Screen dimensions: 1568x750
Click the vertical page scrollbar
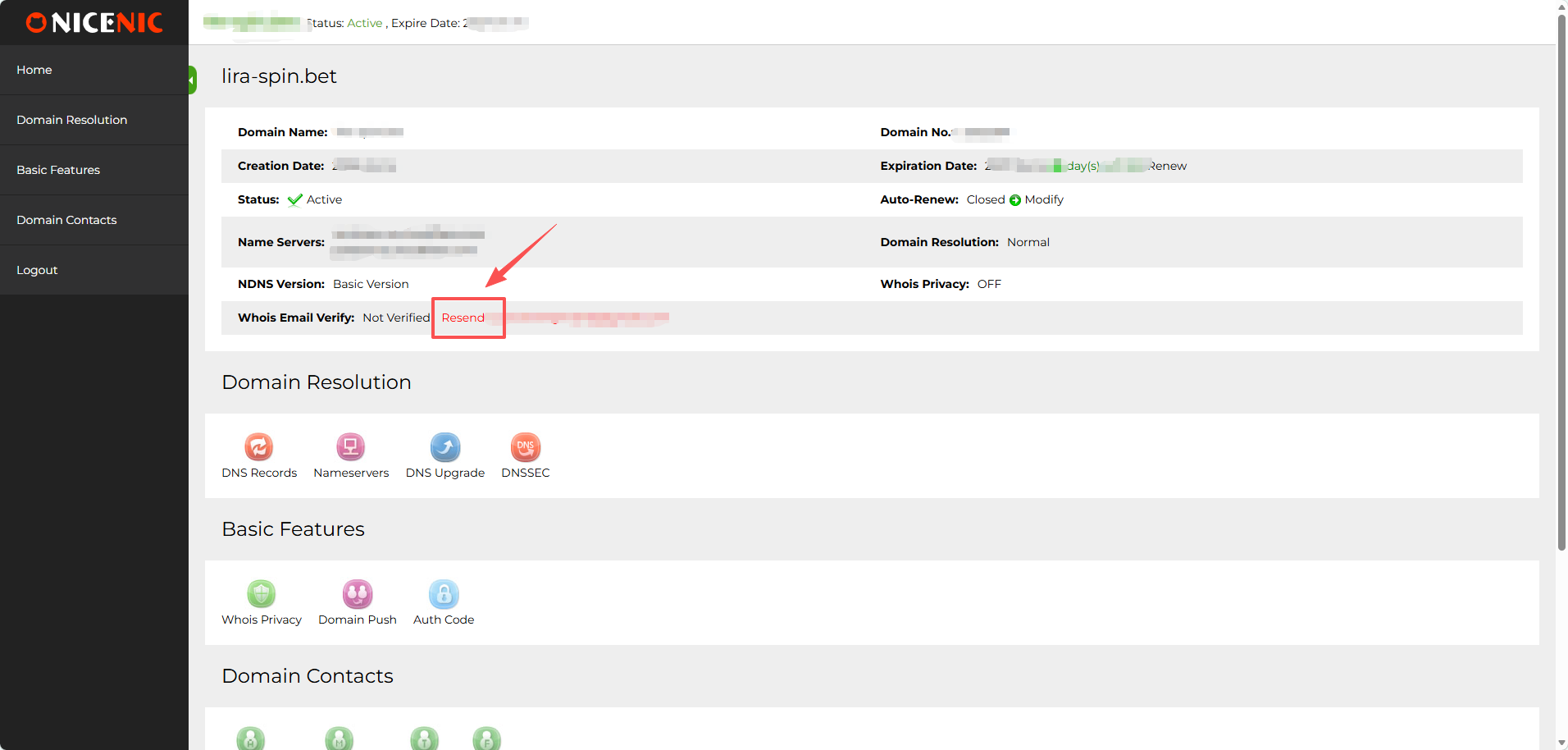click(x=1561, y=279)
